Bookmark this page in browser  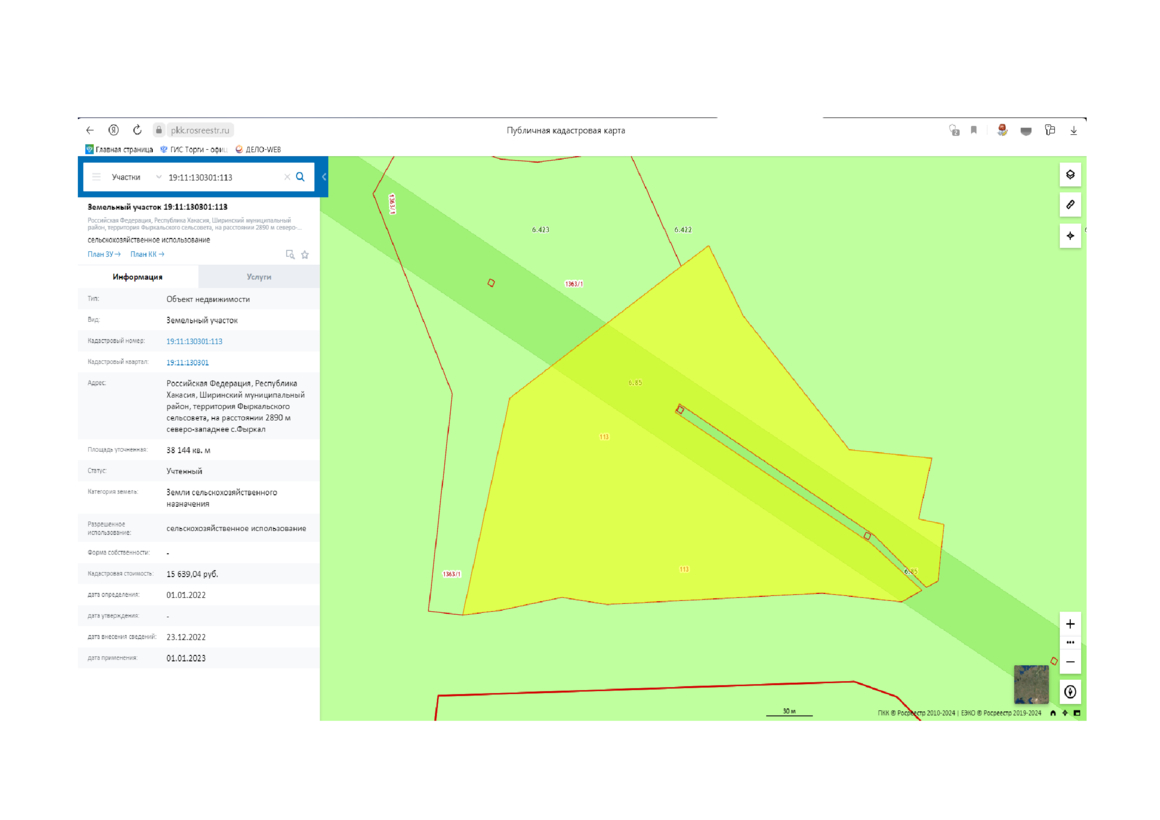tap(974, 130)
